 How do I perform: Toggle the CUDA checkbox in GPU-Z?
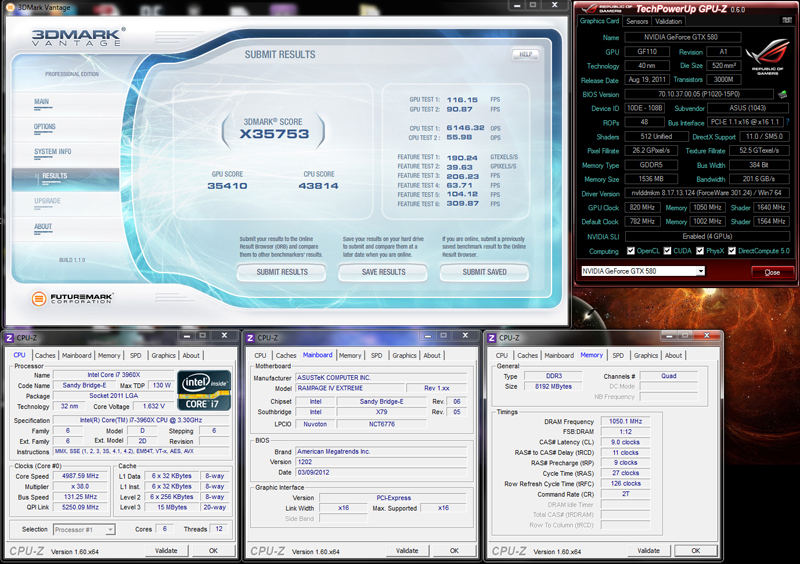[x=667, y=251]
